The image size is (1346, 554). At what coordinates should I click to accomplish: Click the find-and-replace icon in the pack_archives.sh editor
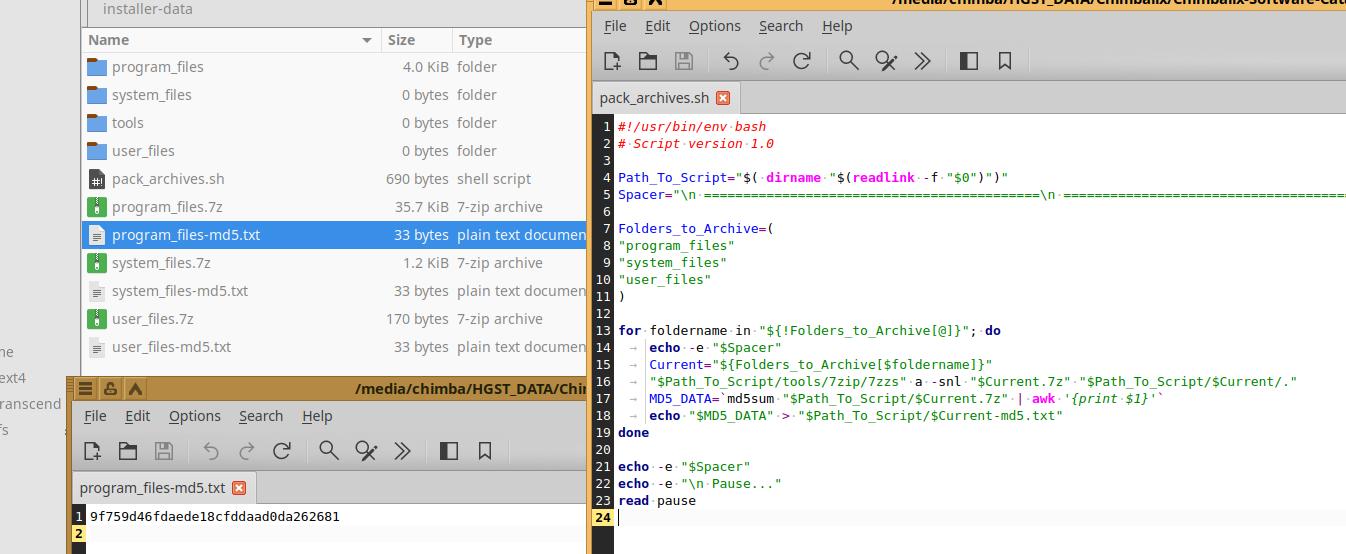coord(886,61)
